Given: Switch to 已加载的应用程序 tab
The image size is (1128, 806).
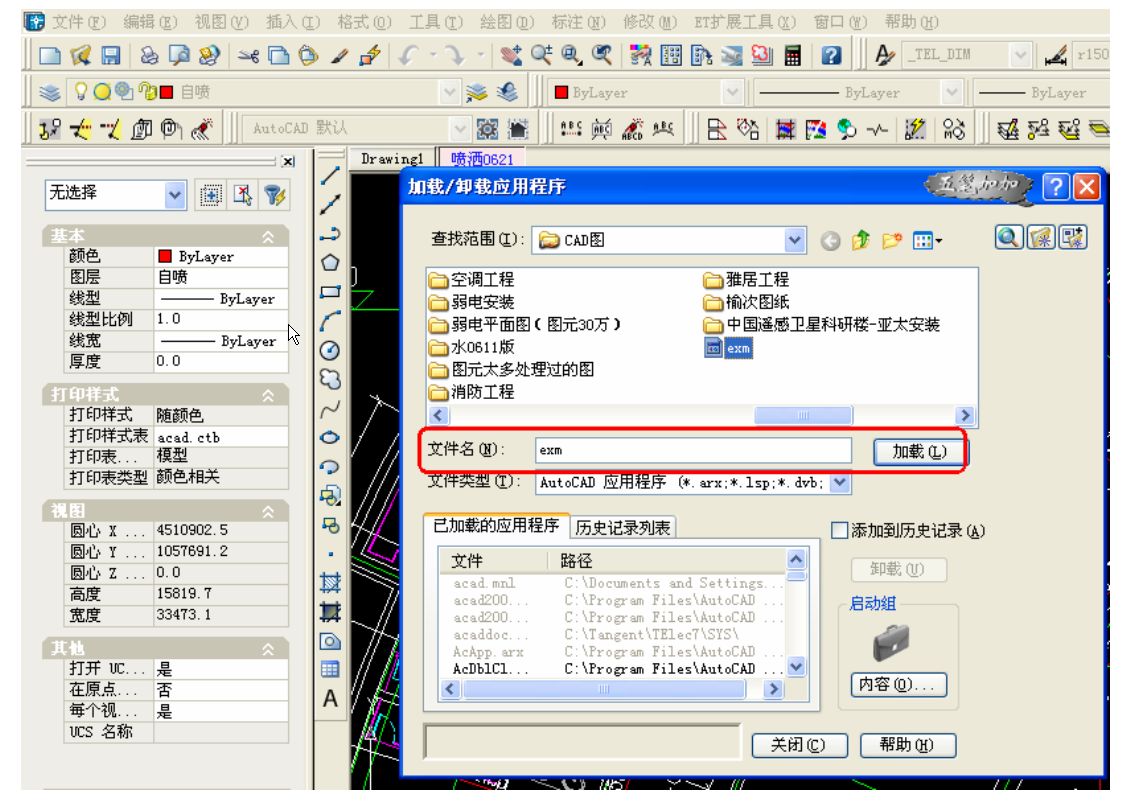Looking at the screenshot, I should (496, 526).
